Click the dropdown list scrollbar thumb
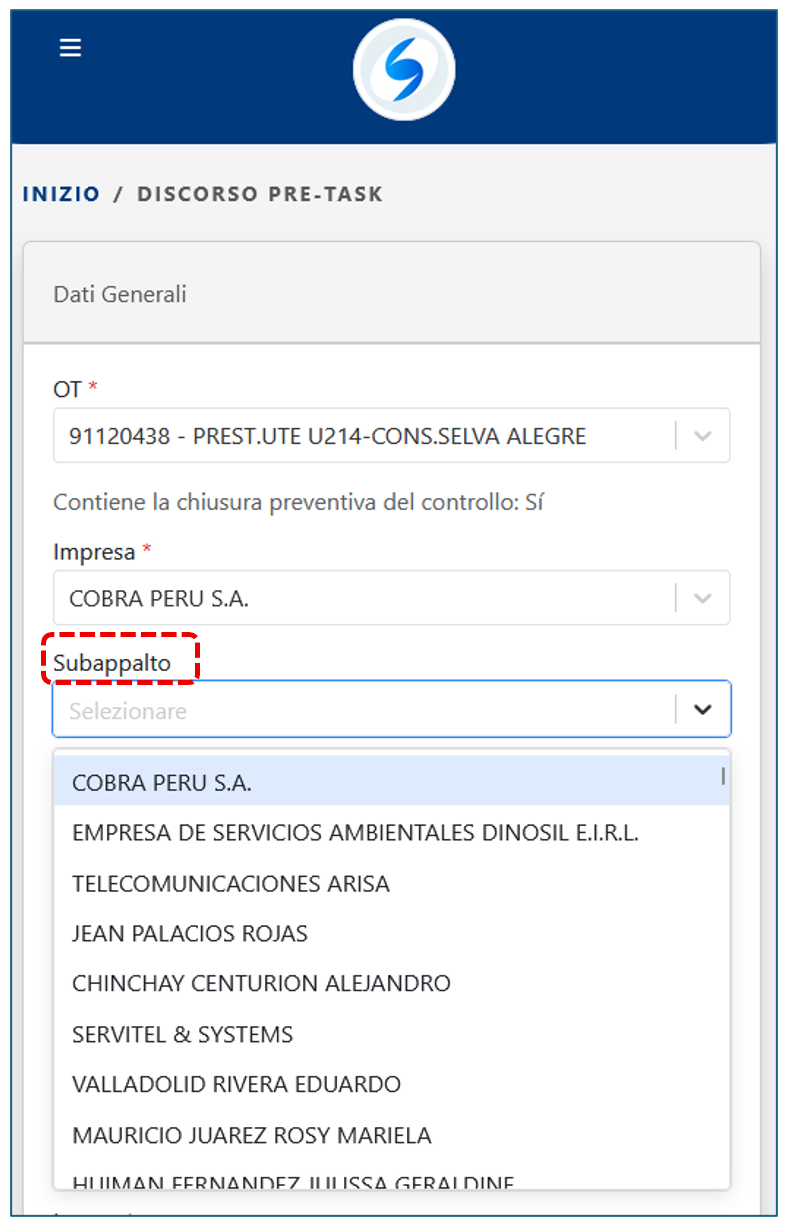The height and width of the screenshot is (1228, 788). pyautogui.click(x=723, y=775)
